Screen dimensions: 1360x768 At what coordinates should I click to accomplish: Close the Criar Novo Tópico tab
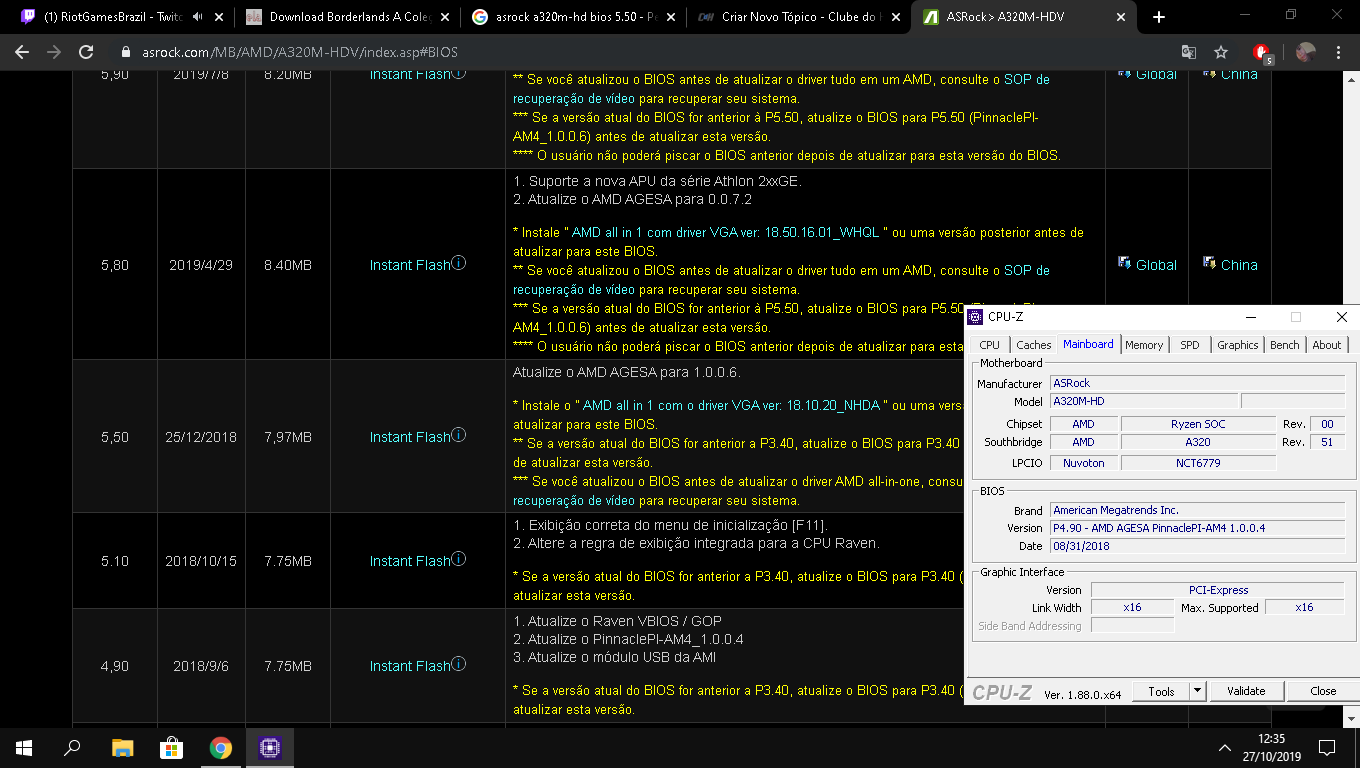[895, 17]
